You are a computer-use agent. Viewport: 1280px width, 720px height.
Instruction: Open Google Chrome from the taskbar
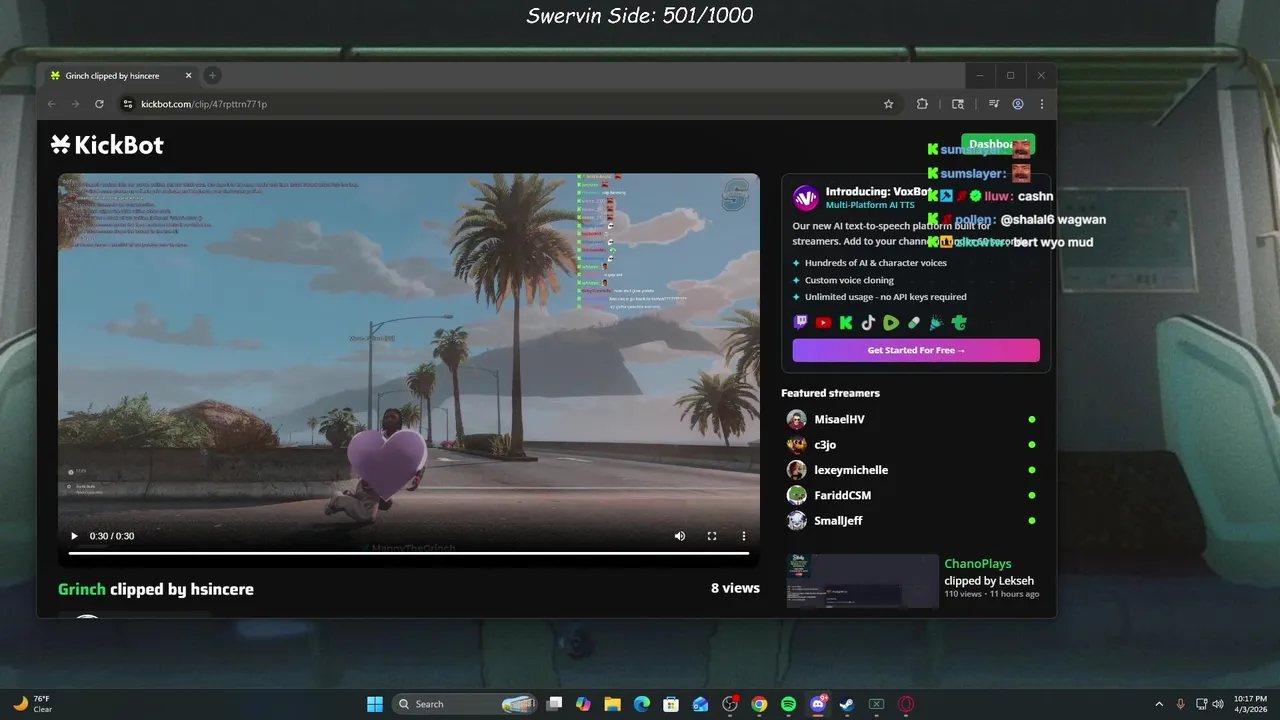(759, 704)
